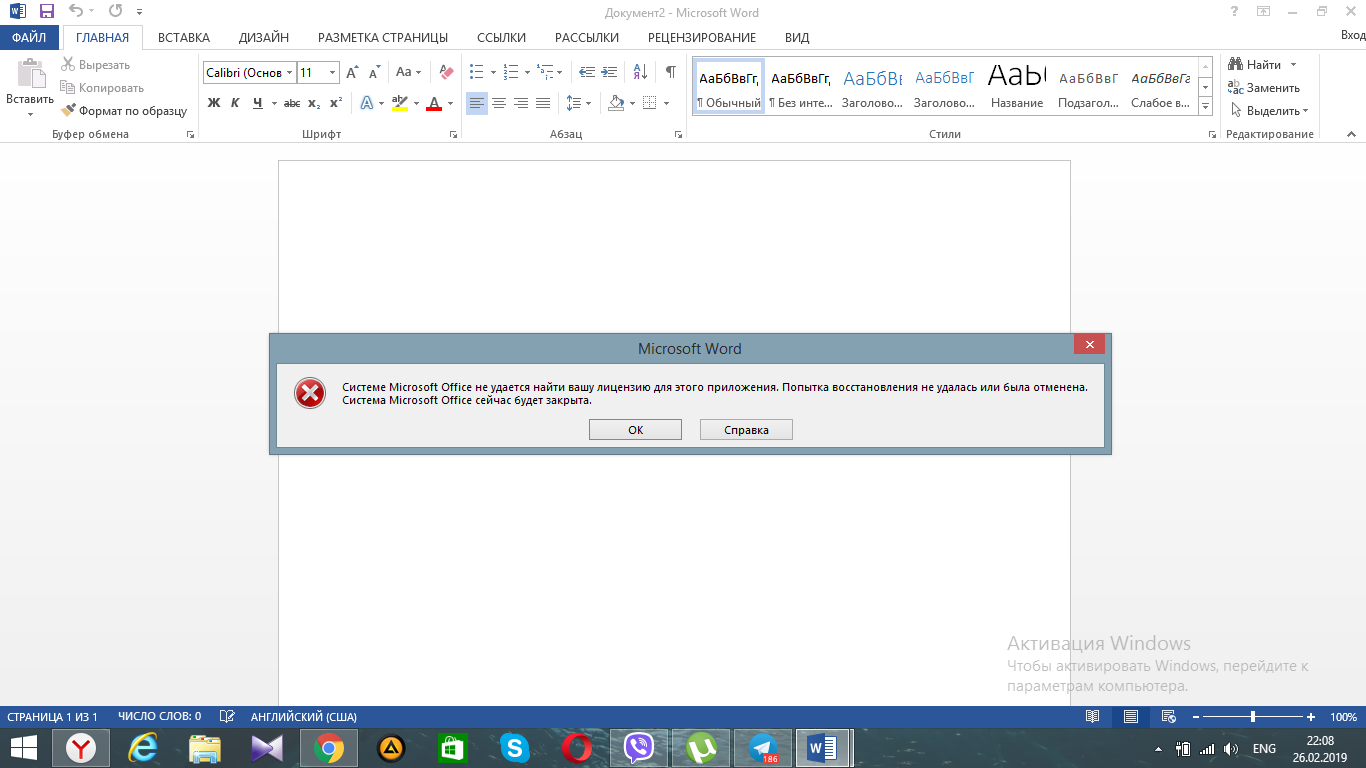Click Формат по образцу format painter
The width and height of the screenshot is (1366, 768).
(124, 111)
